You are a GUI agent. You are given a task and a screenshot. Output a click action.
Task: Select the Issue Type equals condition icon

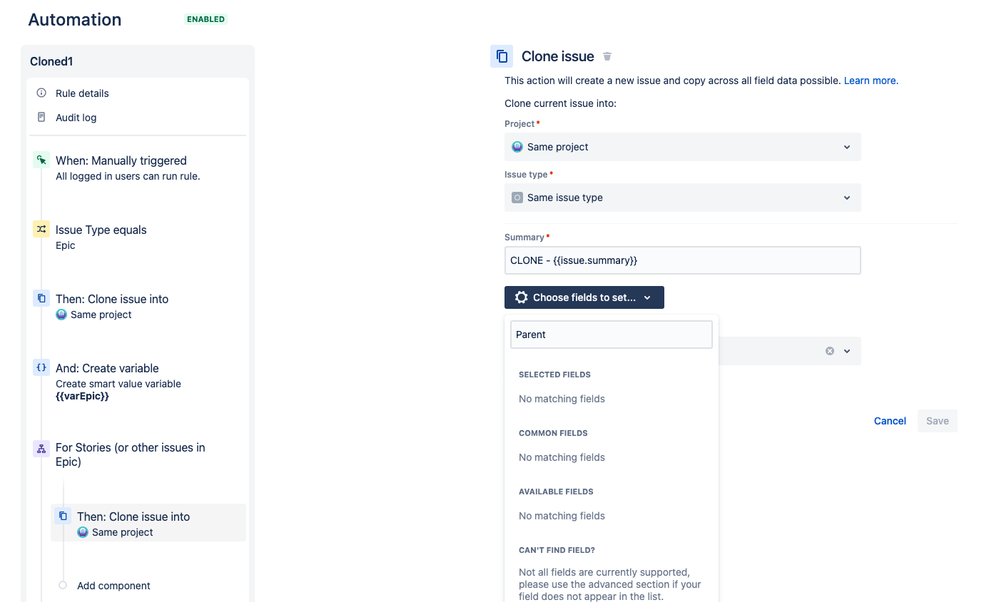41,229
